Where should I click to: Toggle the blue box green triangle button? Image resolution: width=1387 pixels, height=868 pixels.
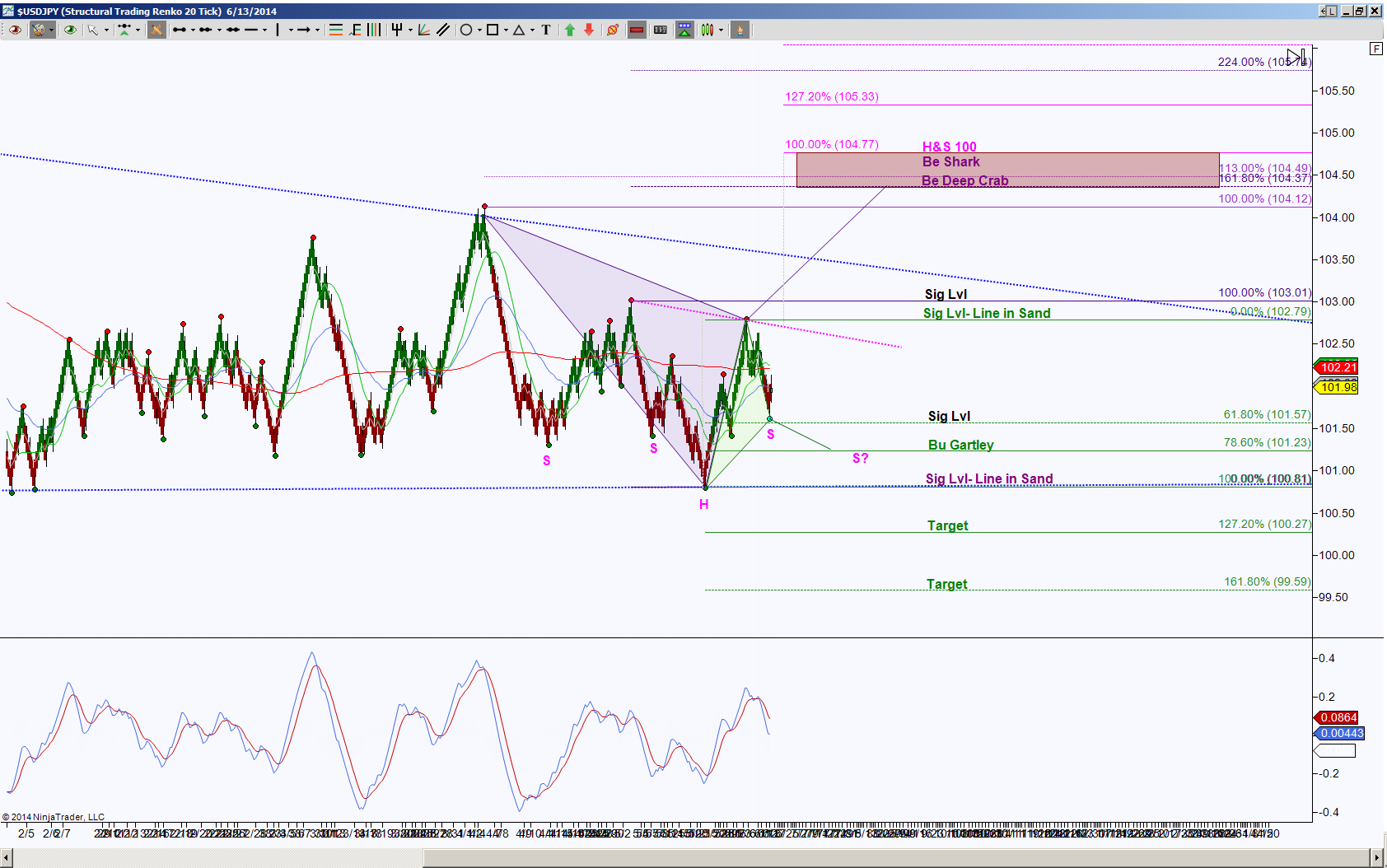tap(684, 30)
